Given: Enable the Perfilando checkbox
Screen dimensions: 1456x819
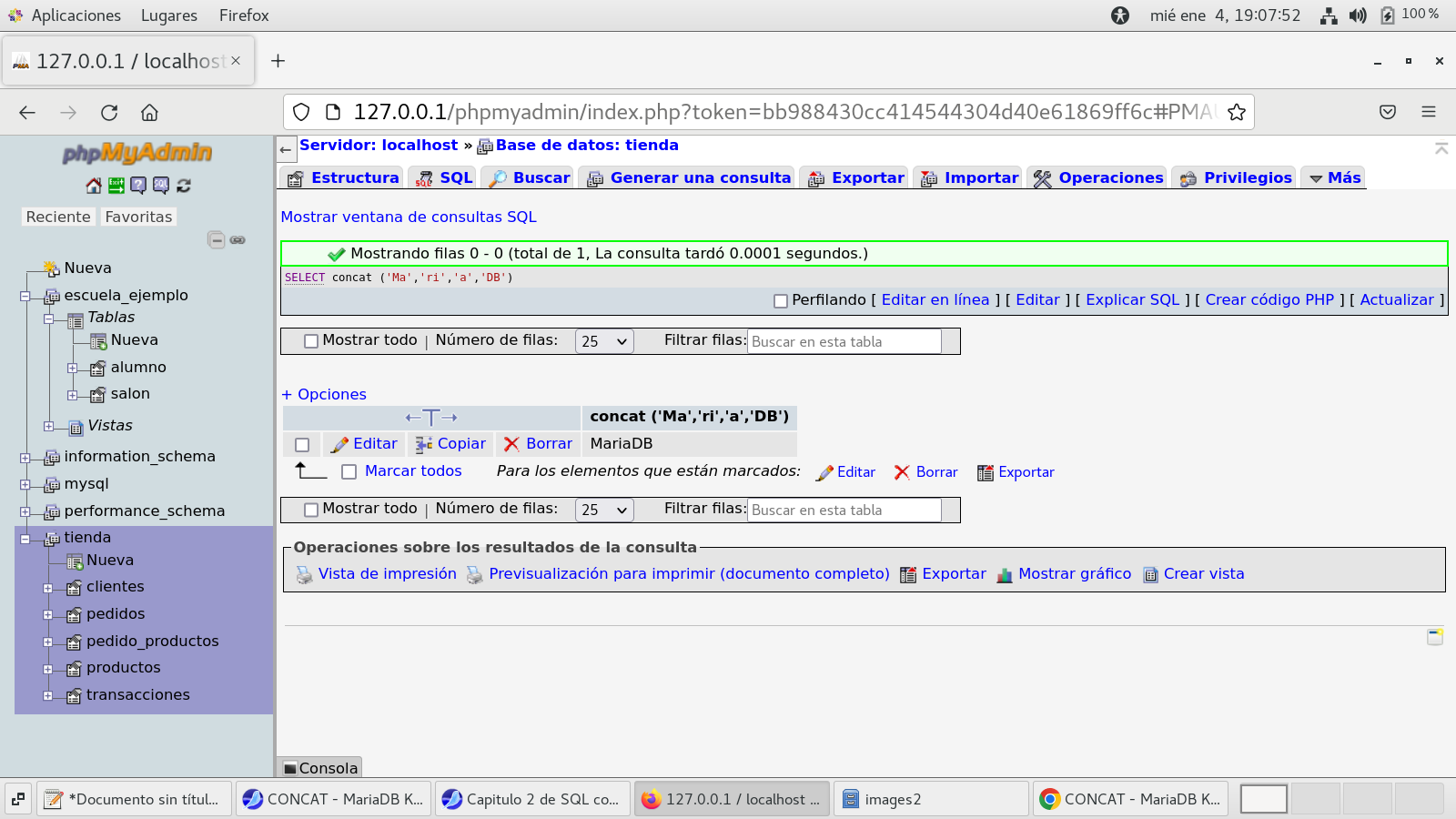Looking at the screenshot, I should point(780,301).
